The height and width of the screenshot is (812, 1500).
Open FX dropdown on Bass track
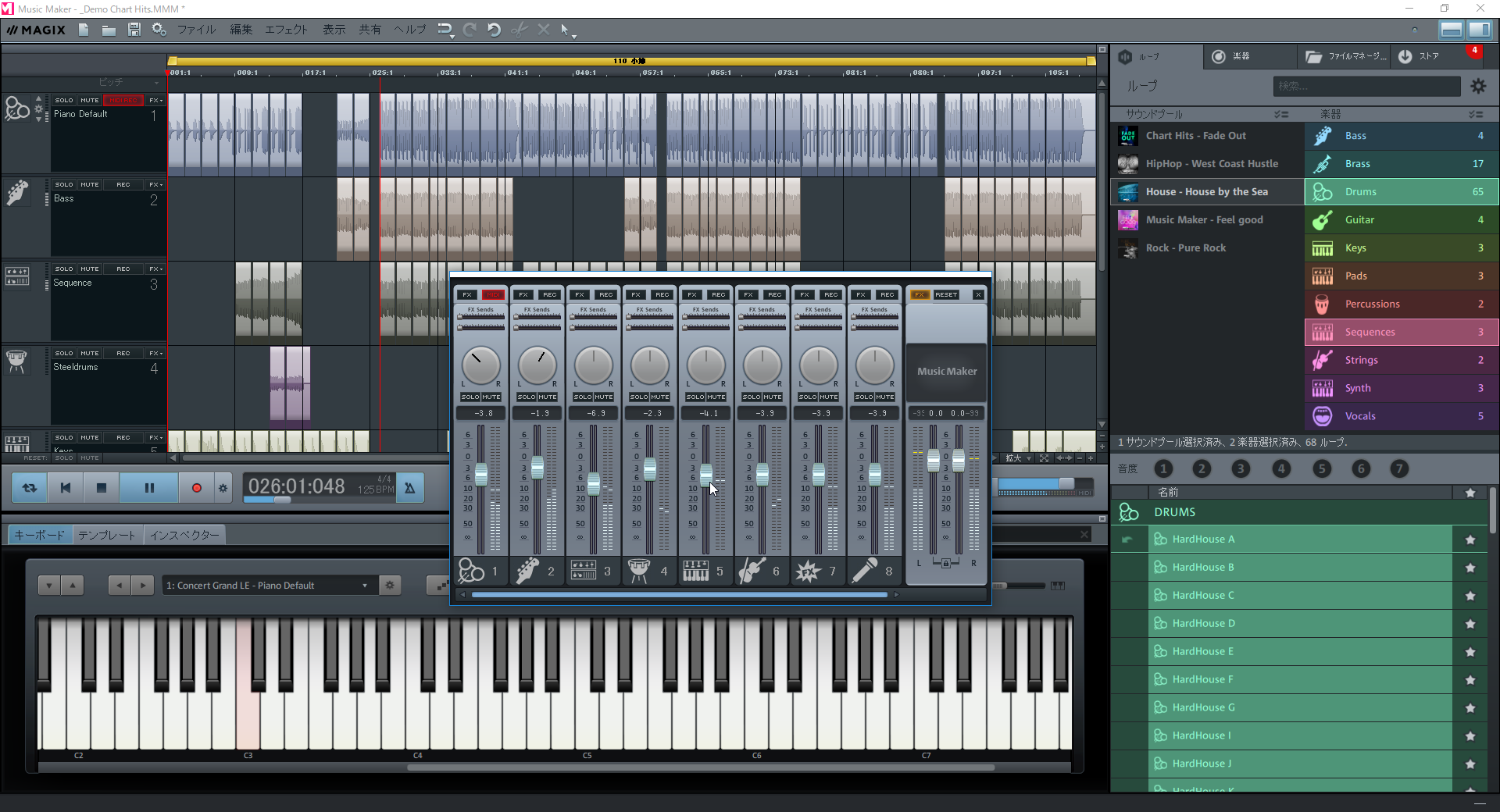(x=155, y=185)
